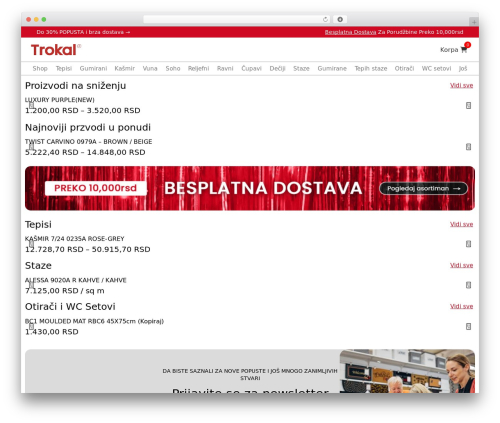Click previous arrow in TWIST CARVINO carousel
Image resolution: width=500 pixels, height=423 pixels.
coord(31,147)
